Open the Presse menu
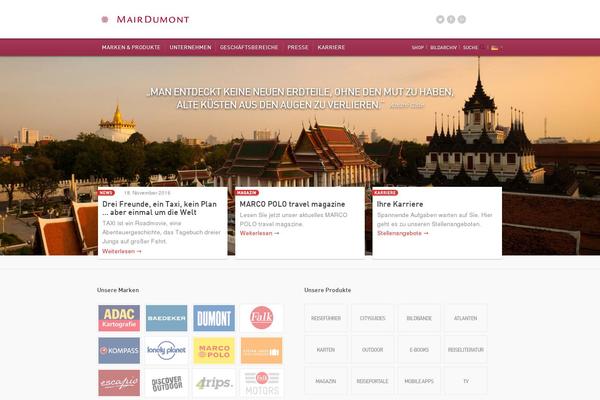The image size is (600, 400). (x=298, y=47)
